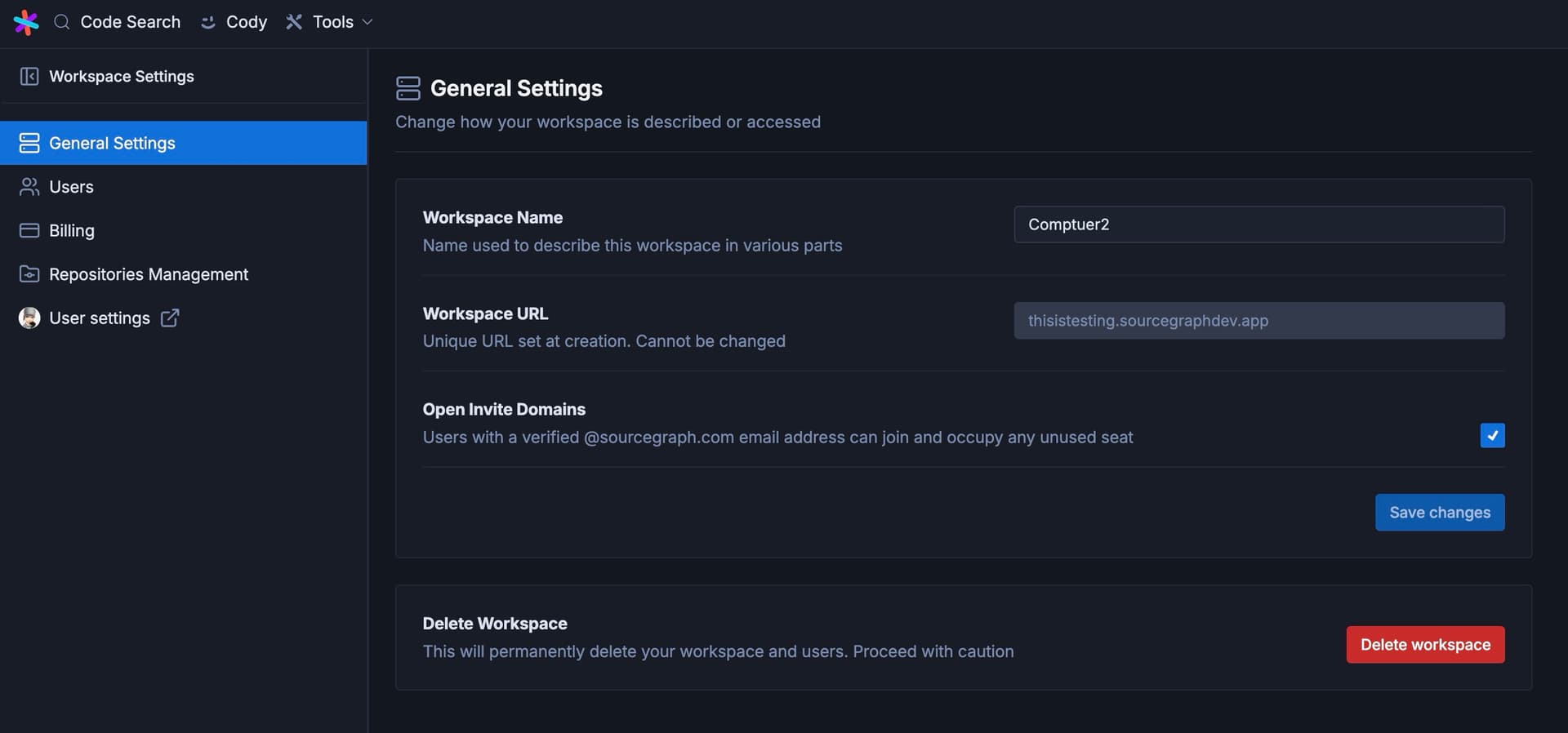Click the Tools wrench icon
1568x733 pixels.
[x=294, y=22]
